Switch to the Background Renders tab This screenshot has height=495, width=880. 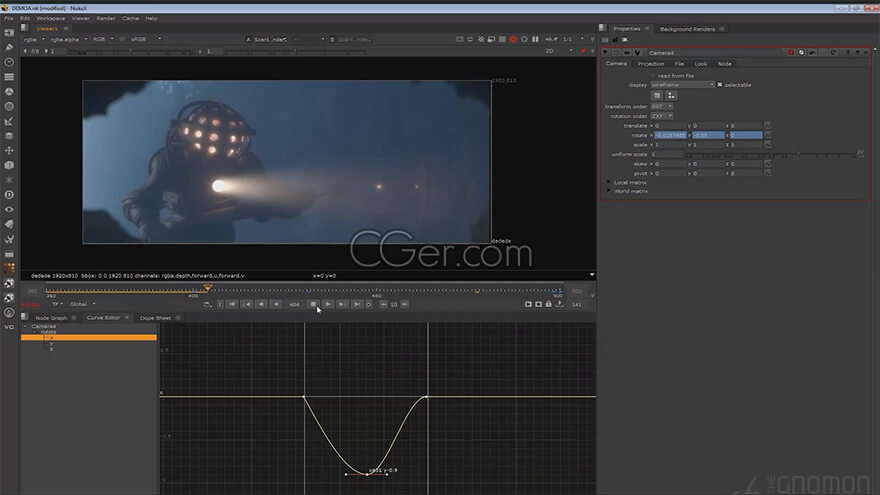688,29
